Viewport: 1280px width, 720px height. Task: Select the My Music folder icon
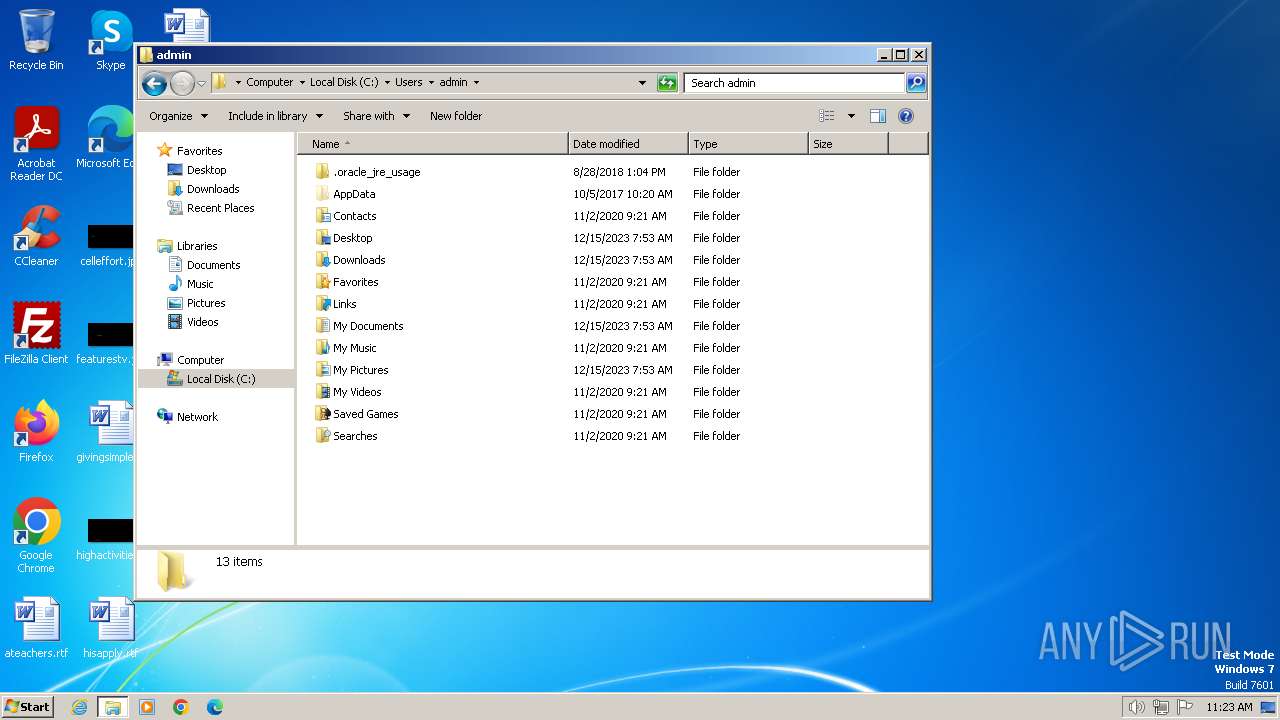click(322, 348)
